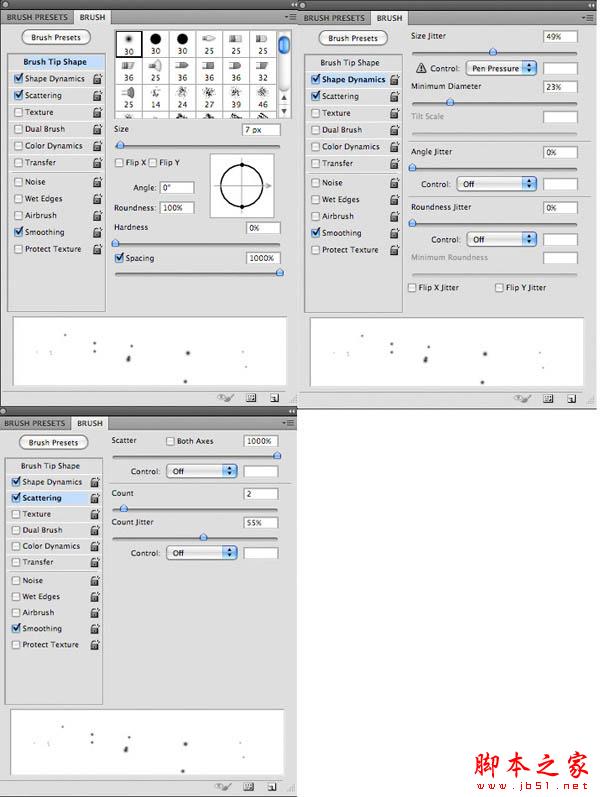Open Scatter Control dropdown

(x=202, y=471)
